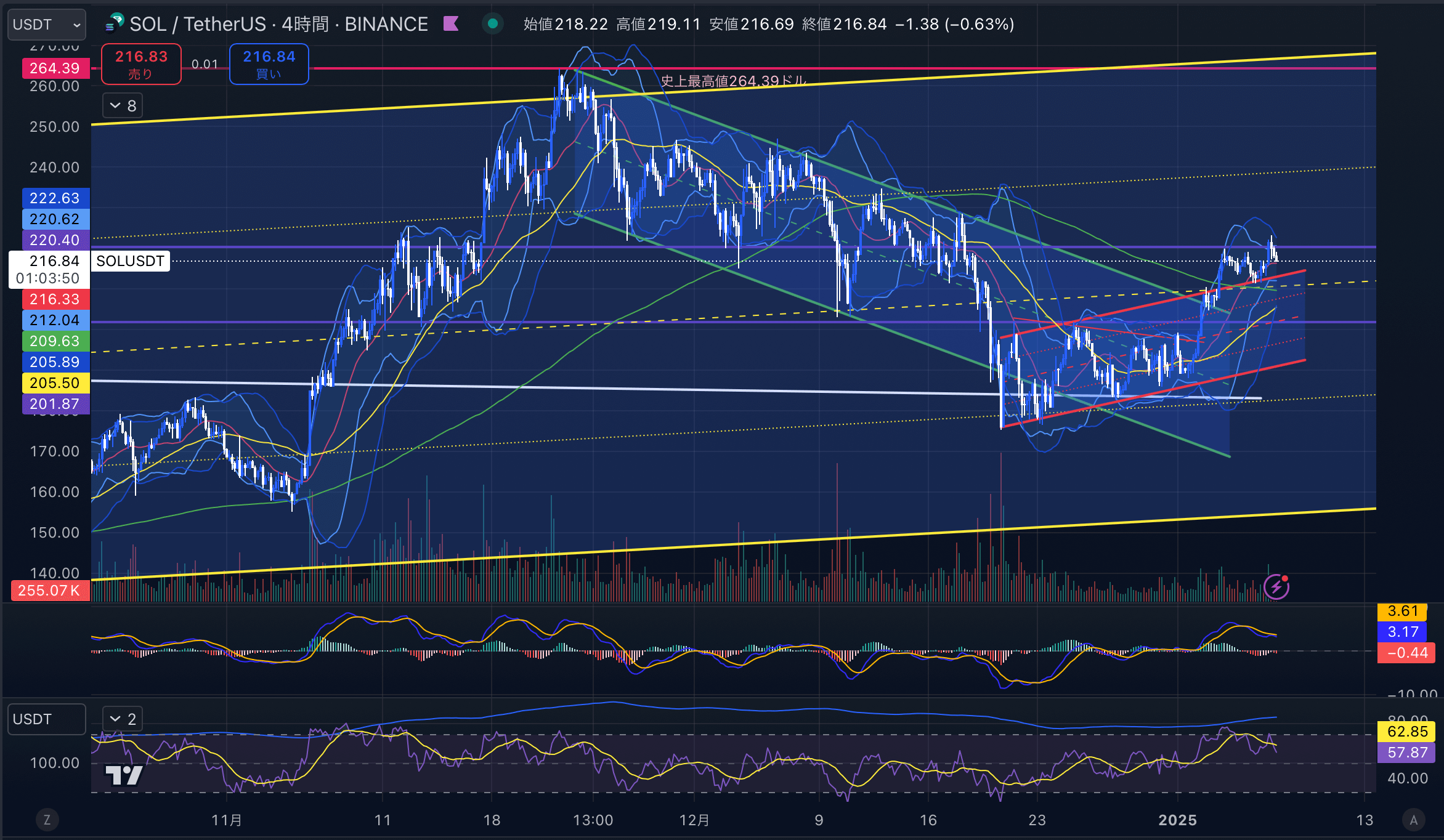Expand the collapsed indicator legend showing 8
This screenshot has width=1444, height=840.
pos(123,106)
